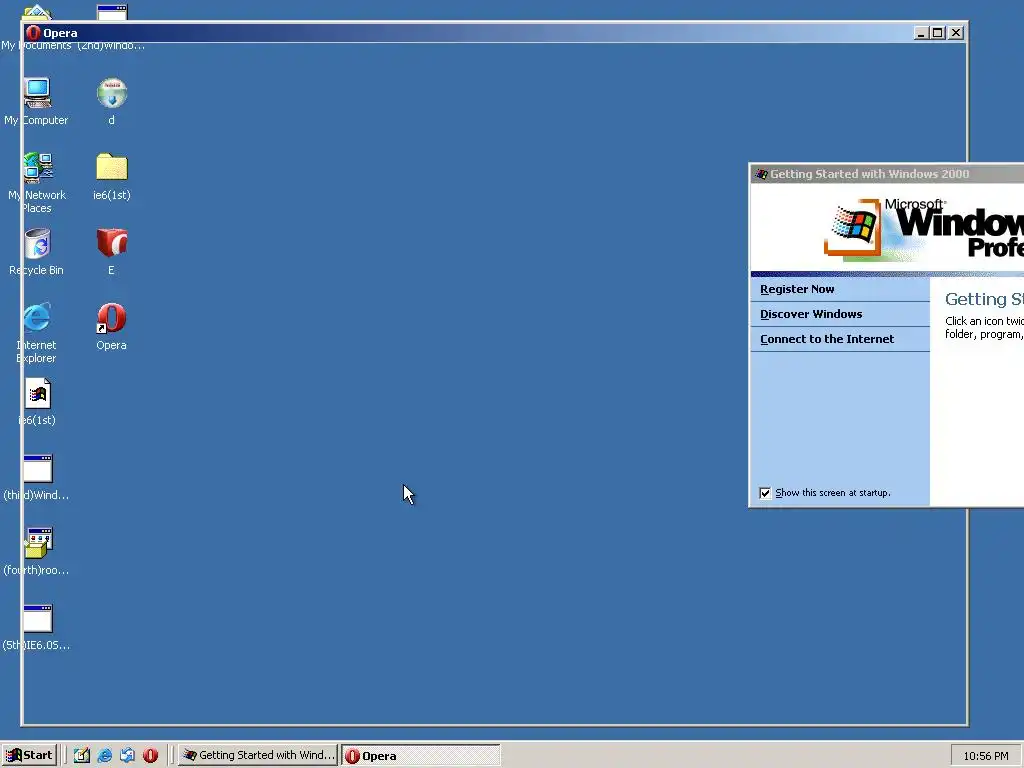Click the Show Desktop quick launch icon
Viewport: 1024px width, 768px height.
pos(82,756)
